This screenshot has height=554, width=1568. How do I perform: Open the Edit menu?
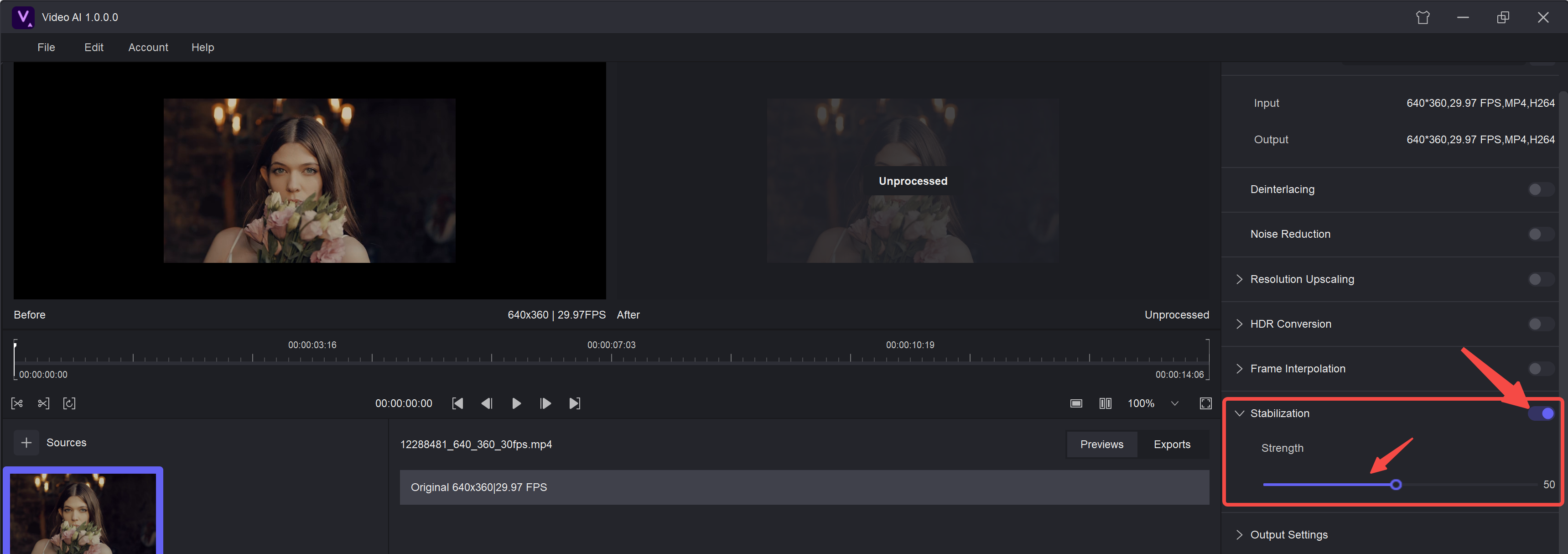tap(94, 47)
